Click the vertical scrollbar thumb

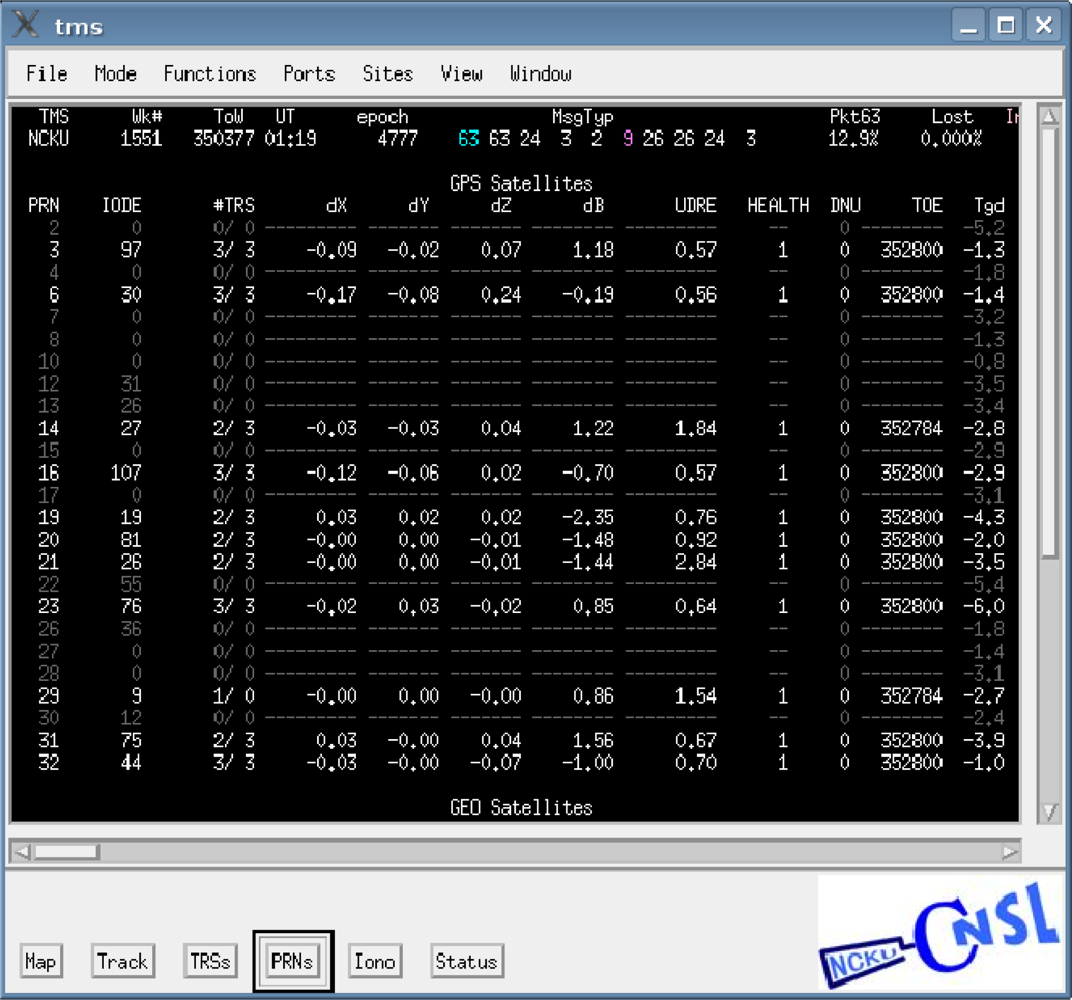[x=1049, y=343]
